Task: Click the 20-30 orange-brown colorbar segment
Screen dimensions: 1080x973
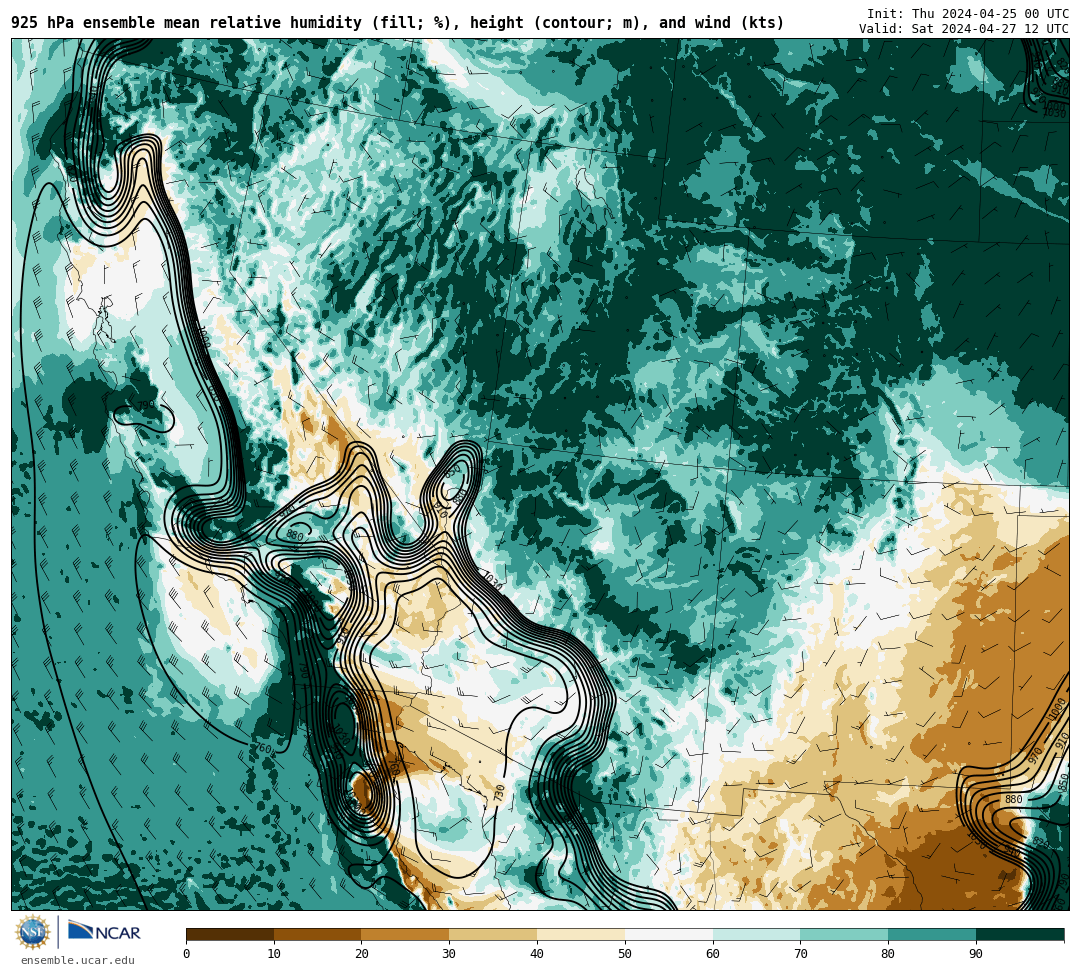Action: click(x=406, y=934)
